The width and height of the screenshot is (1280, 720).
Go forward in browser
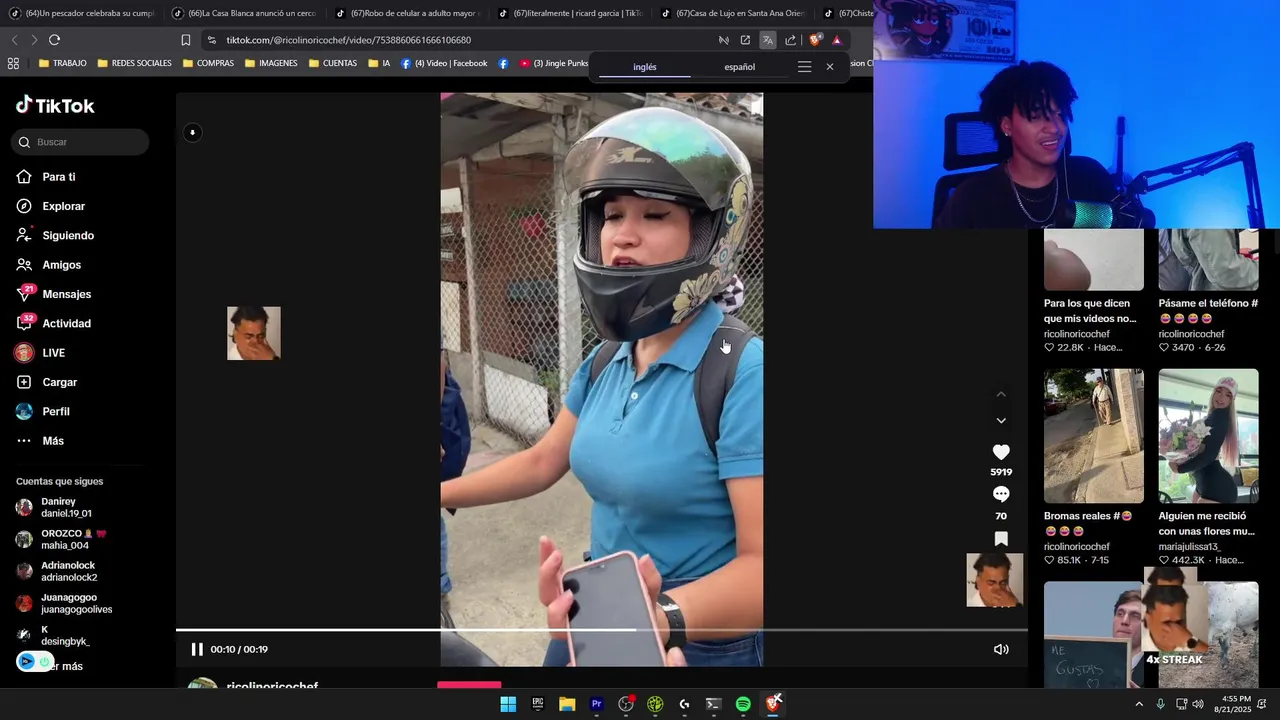coord(33,40)
